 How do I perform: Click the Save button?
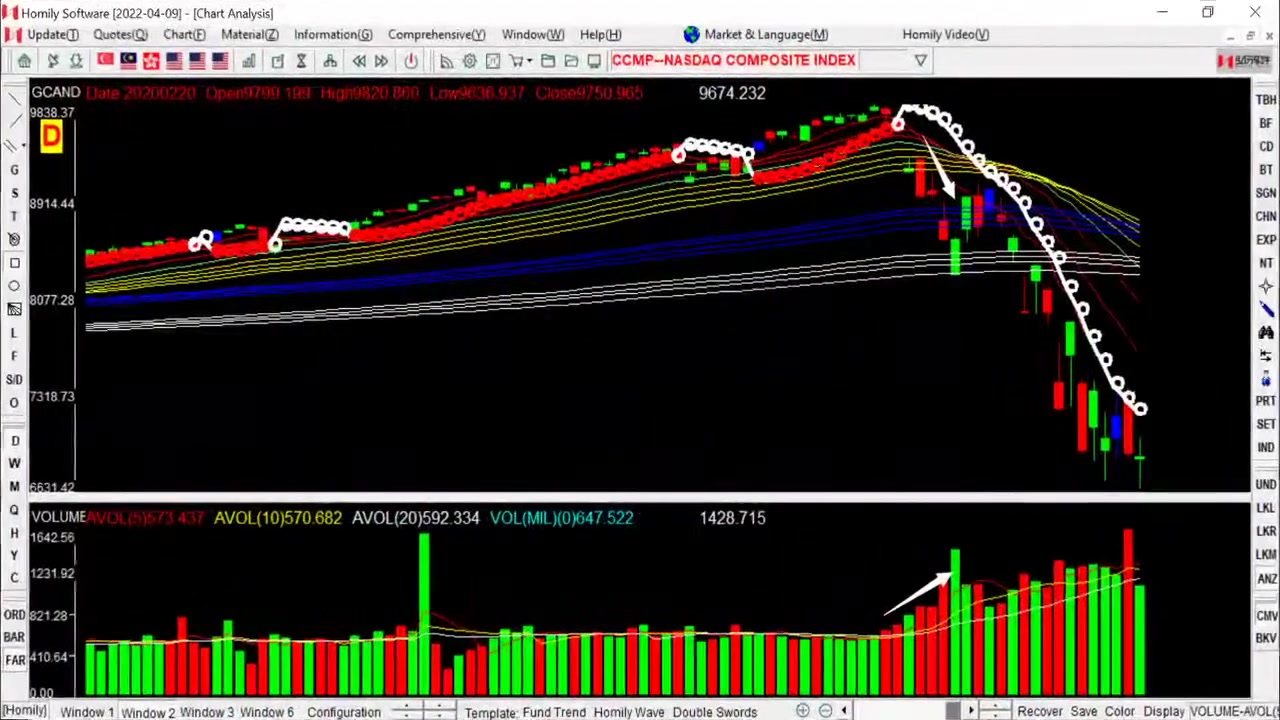pos(1084,712)
